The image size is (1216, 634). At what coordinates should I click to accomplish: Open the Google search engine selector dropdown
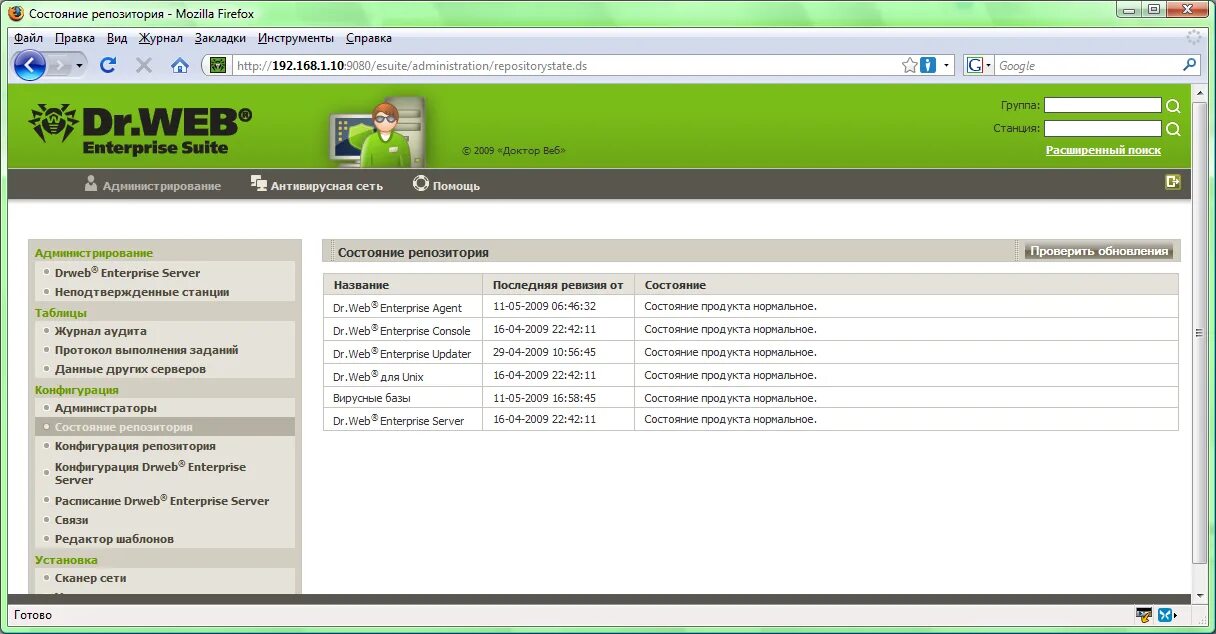point(979,65)
